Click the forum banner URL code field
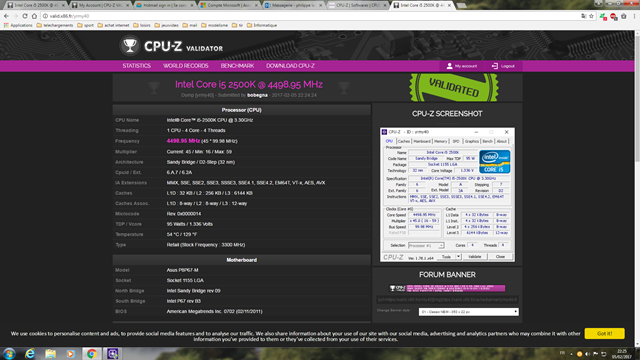Image resolution: width=640 pixels, height=360 pixels. (x=447, y=300)
